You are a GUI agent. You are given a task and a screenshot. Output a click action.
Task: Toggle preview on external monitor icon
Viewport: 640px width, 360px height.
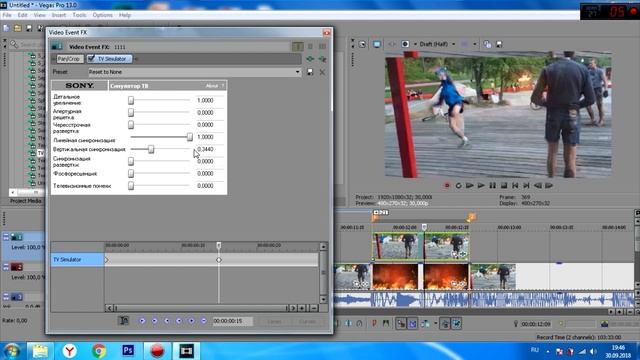[x=377, y=44]
